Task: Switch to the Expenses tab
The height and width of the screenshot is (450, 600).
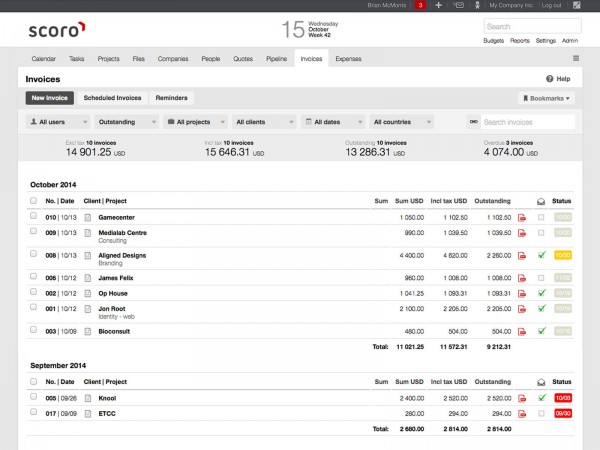Action: tap(348, 59)
